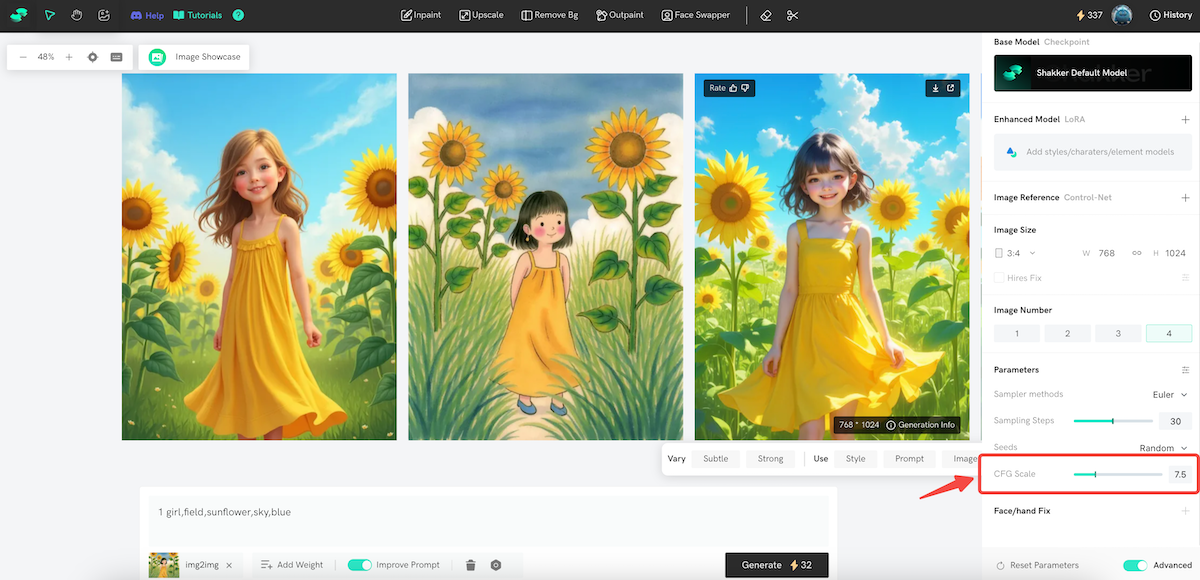Delete the prompt with trash icon
1200x580 pixels.
pyautogui.click(x=471, y=565)
